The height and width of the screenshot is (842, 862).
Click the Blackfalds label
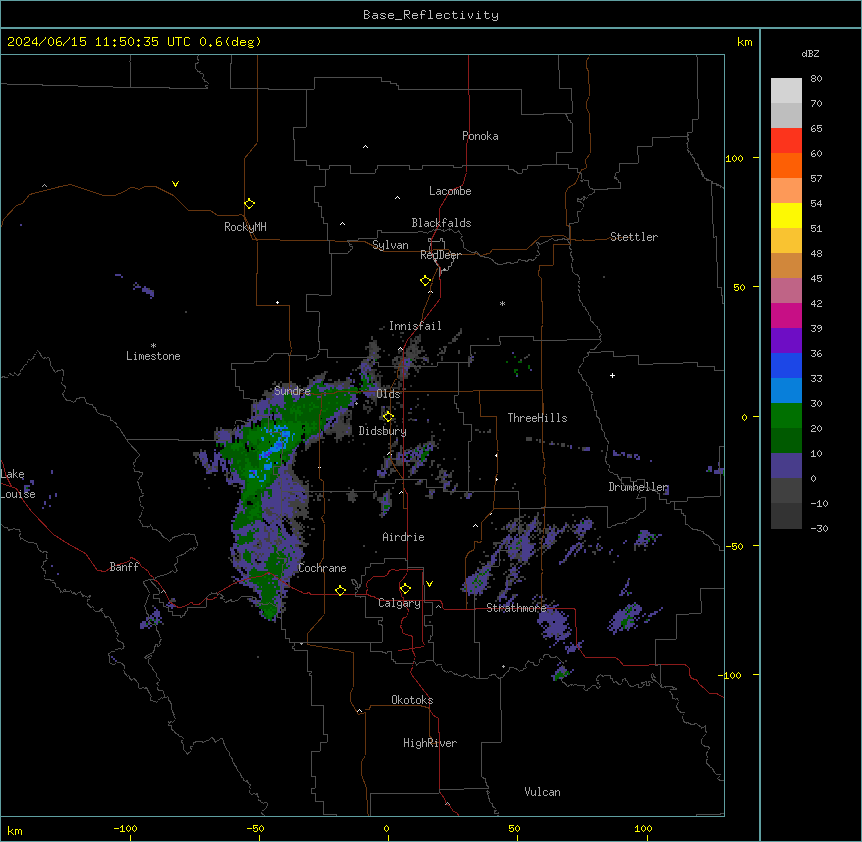[x=441, y=223]
